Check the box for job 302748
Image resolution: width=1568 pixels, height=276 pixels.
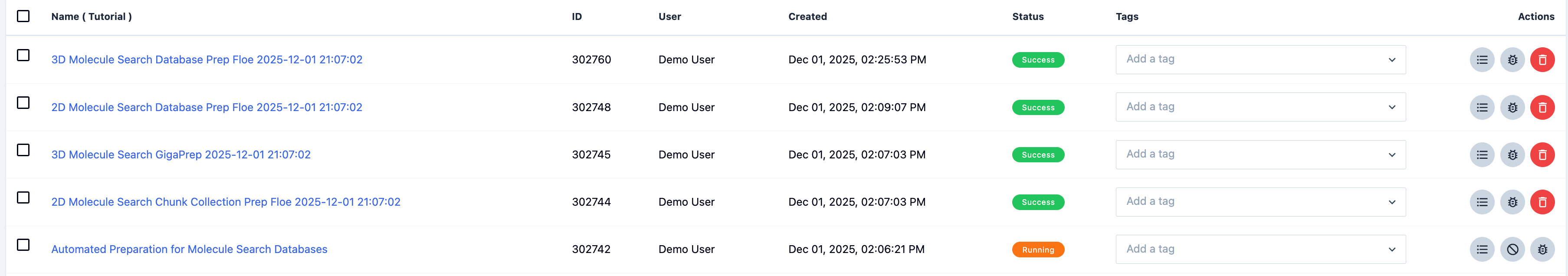coord(23,102)
